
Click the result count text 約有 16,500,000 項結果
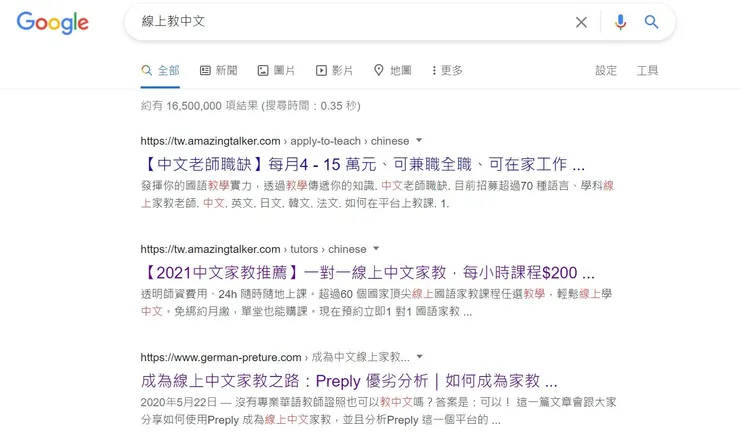(x=199, y=105)
